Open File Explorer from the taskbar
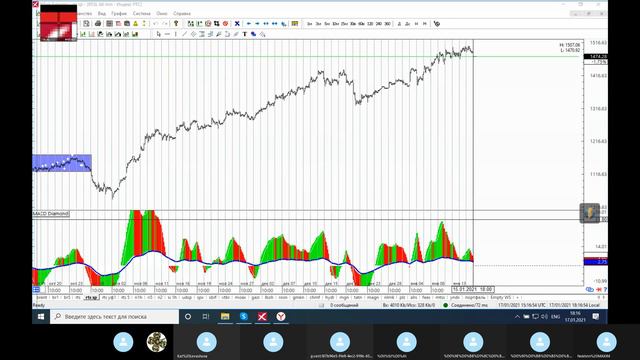Screen dimensions: 640x360 [225, 317]
